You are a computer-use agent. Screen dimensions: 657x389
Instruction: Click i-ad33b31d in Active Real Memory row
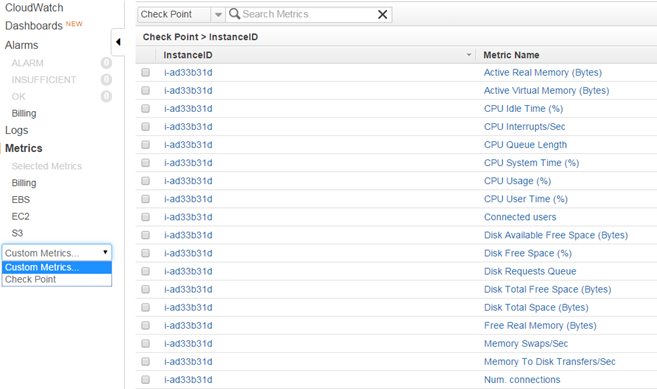click(x=188, y=73)
